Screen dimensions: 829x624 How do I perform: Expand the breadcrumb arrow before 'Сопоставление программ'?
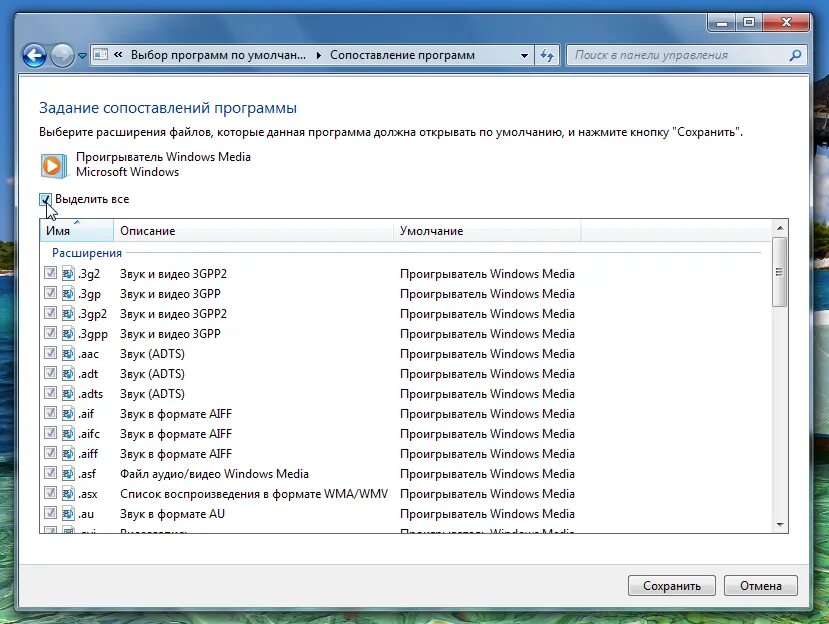pos(318,56)
